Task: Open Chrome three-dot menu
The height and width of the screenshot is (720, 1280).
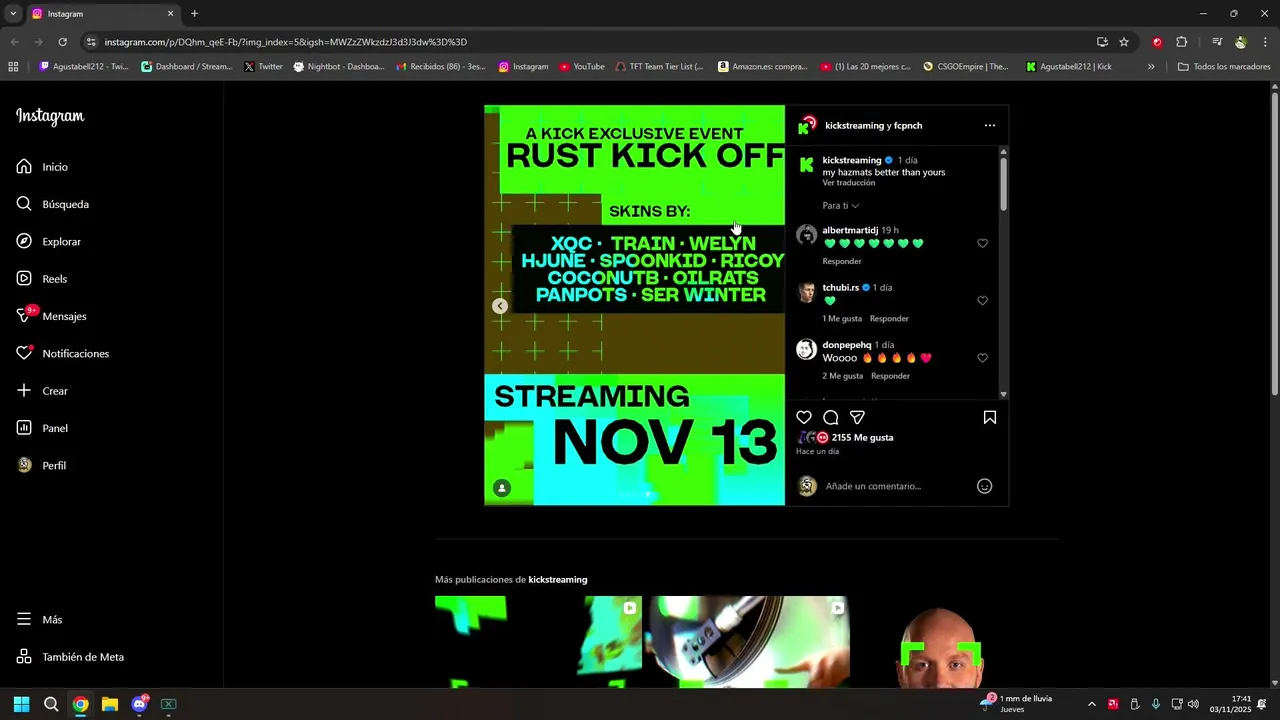Action: coord(1266,42)
